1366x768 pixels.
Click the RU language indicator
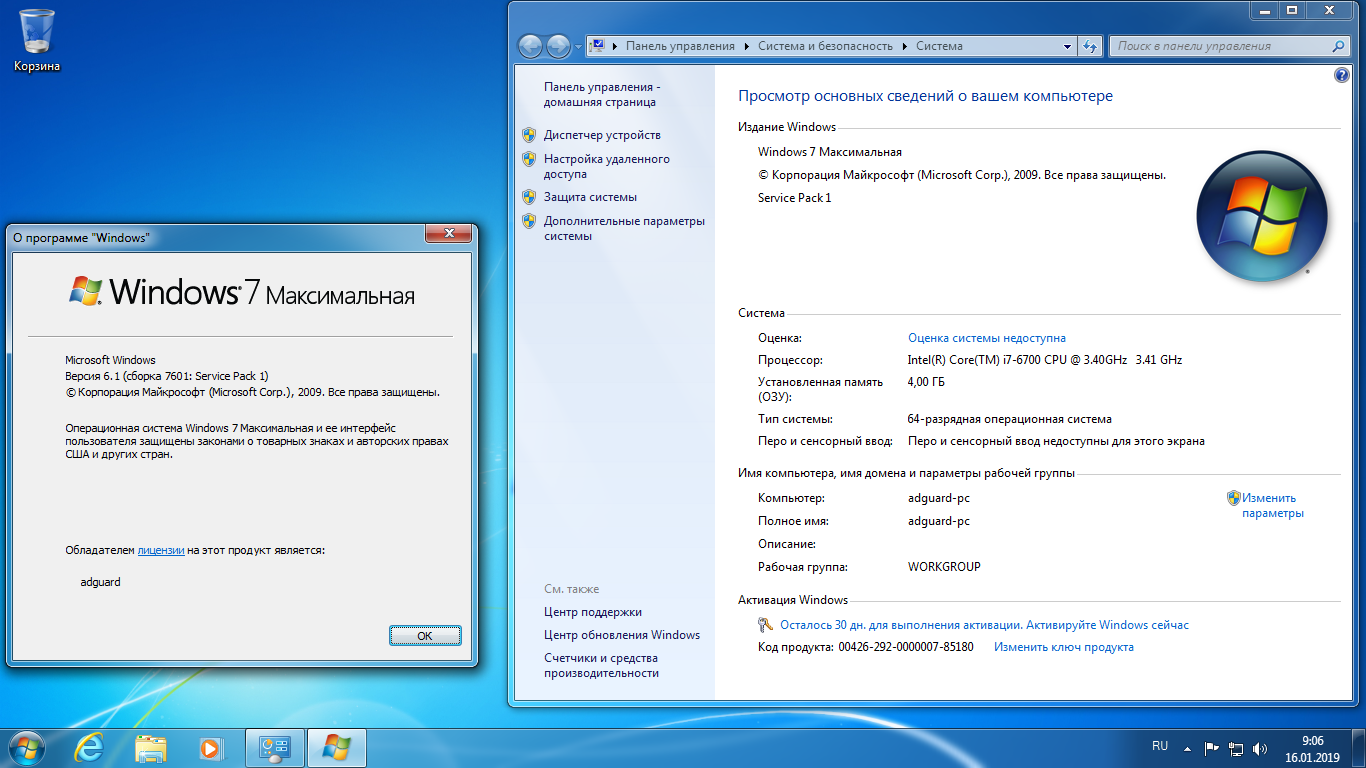click(x=1160, y=746)
